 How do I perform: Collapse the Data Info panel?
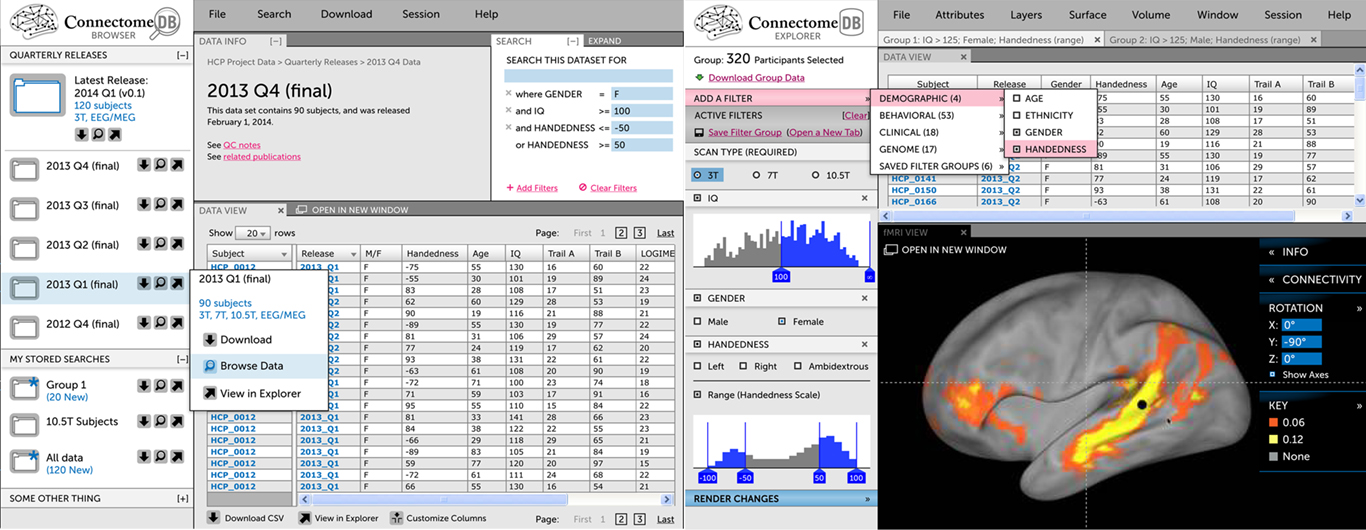275,41
